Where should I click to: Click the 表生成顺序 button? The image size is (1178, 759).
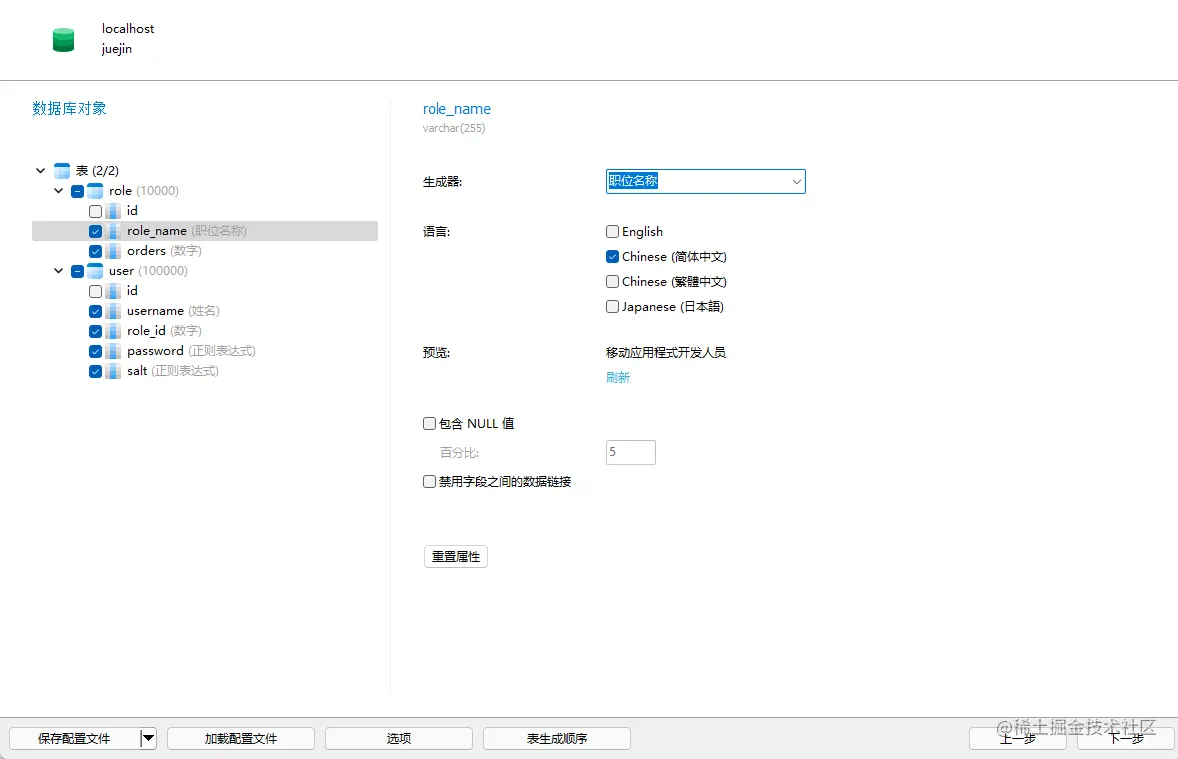[557, 739]
